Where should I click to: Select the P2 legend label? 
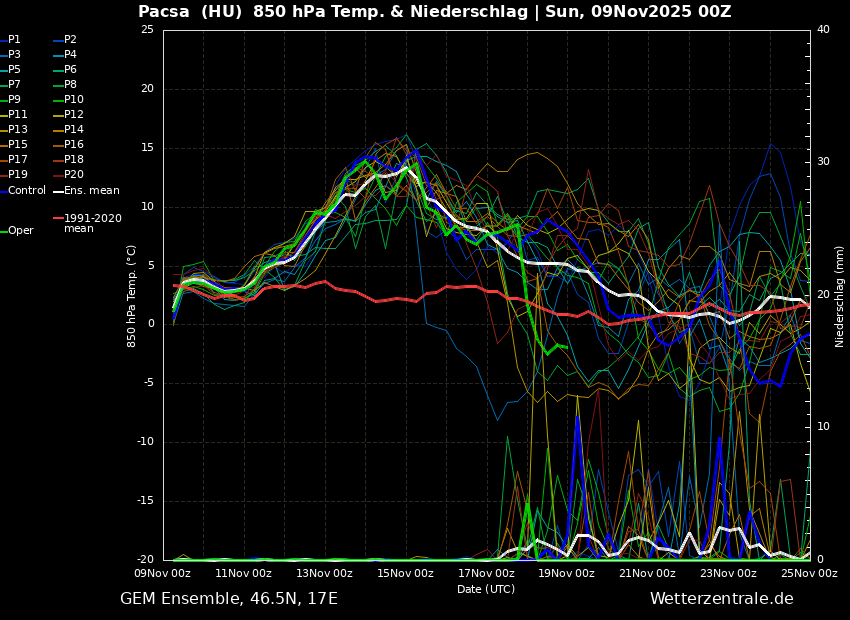[70, 40]
